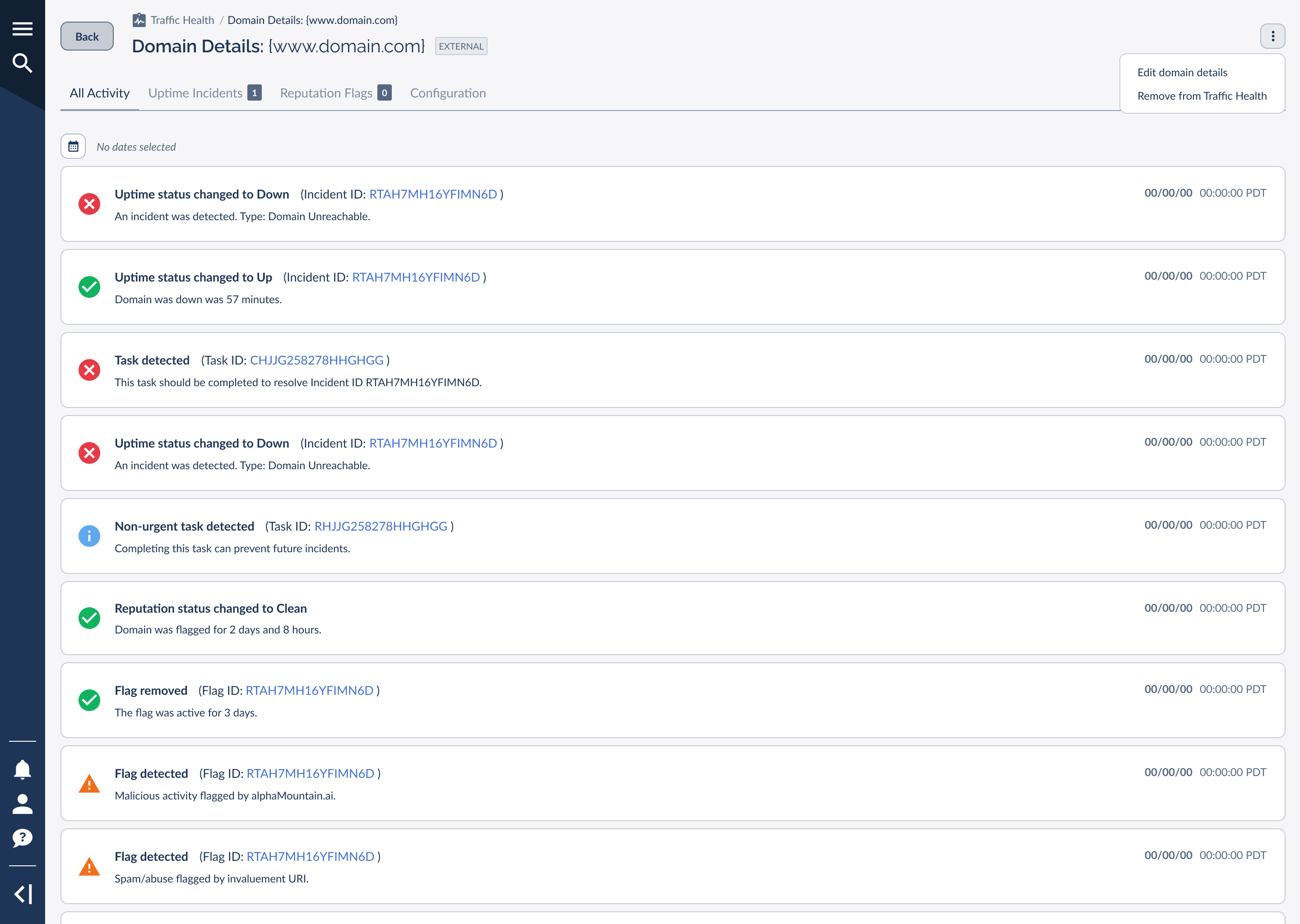This screenshot has width=1300, height=924.
Task: Go back with the Back button
Action: pyautogui.click(x=87, y=37)
